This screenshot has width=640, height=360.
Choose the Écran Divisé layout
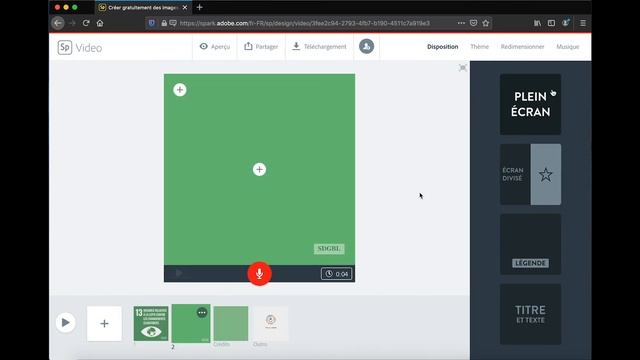[530, 174]
